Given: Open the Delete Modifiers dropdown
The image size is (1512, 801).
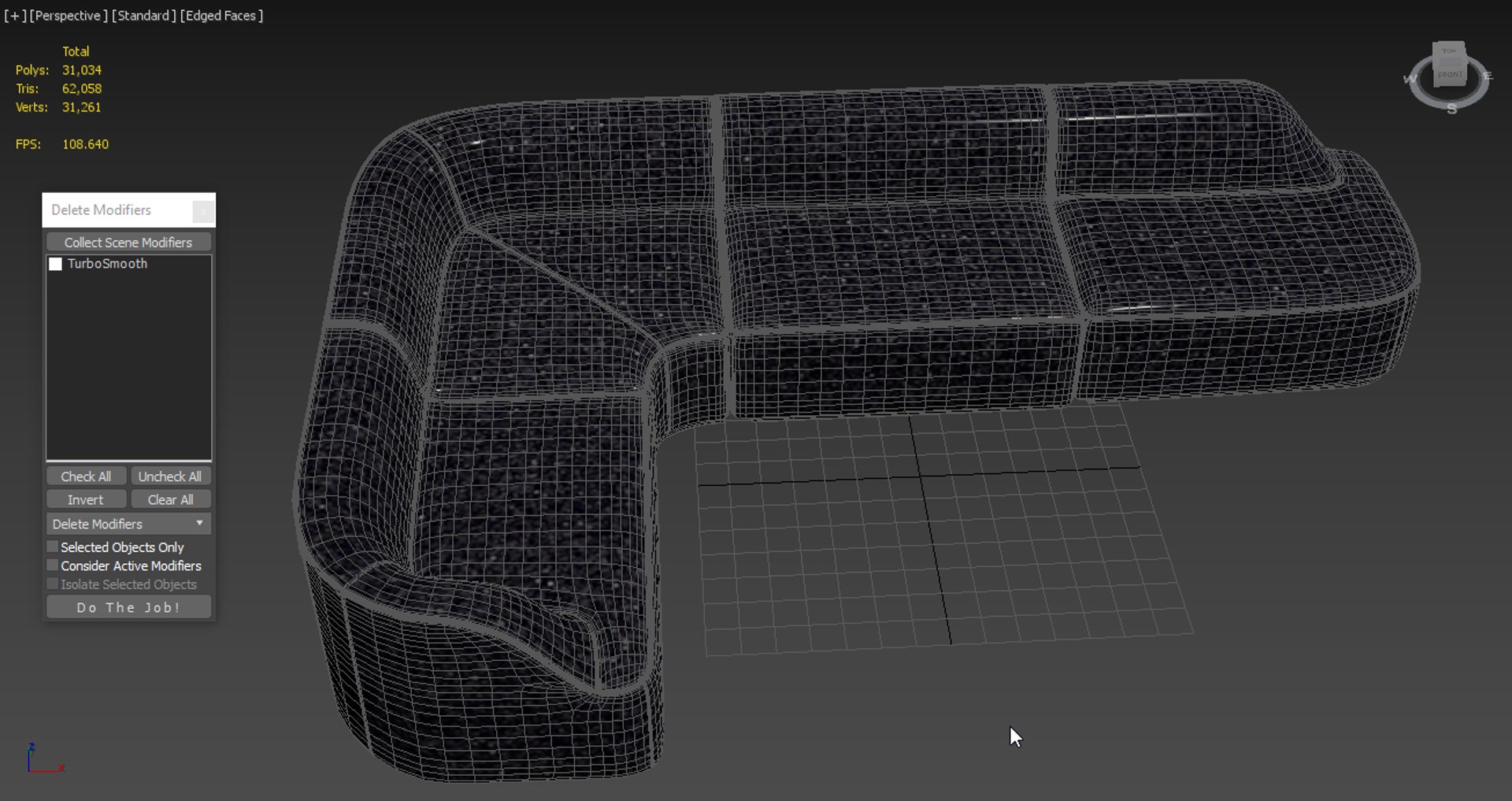Looking at the screenshot, I should point(128,524).
